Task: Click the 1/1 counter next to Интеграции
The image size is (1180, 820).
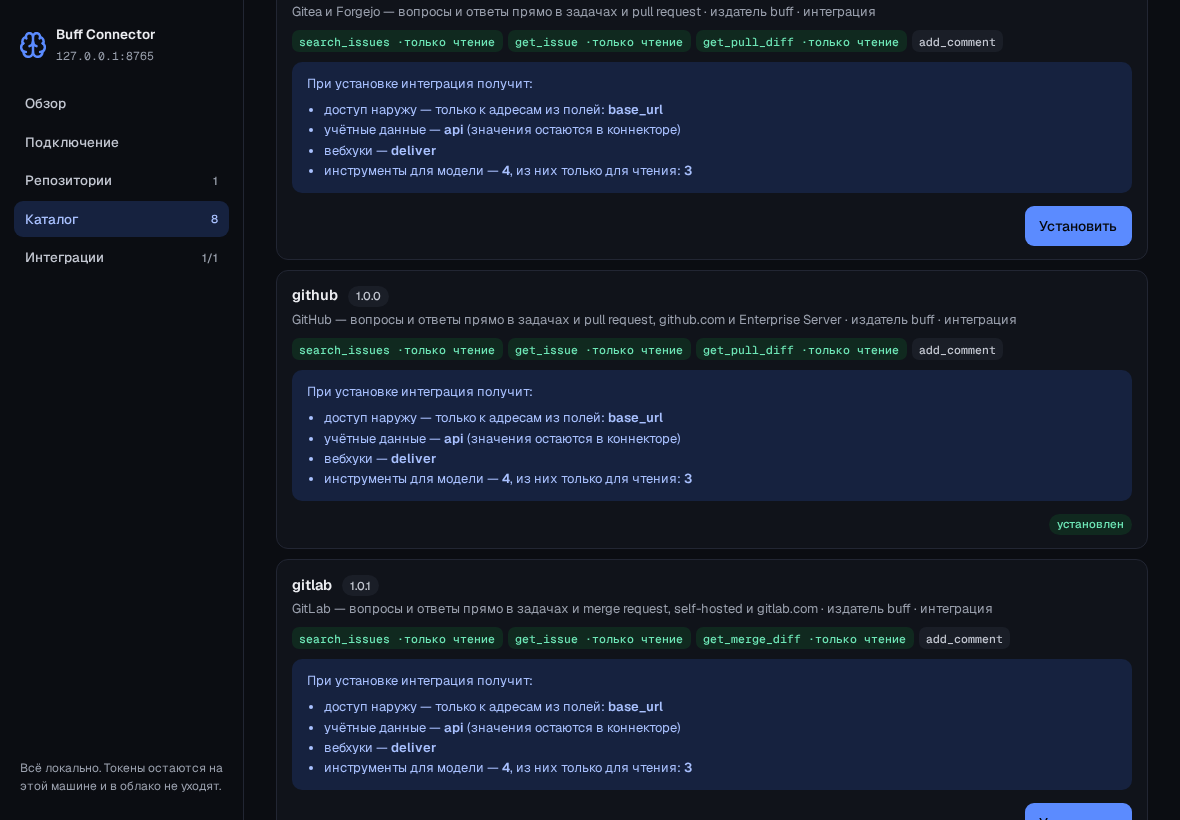Action: click(x=209, y=258)
